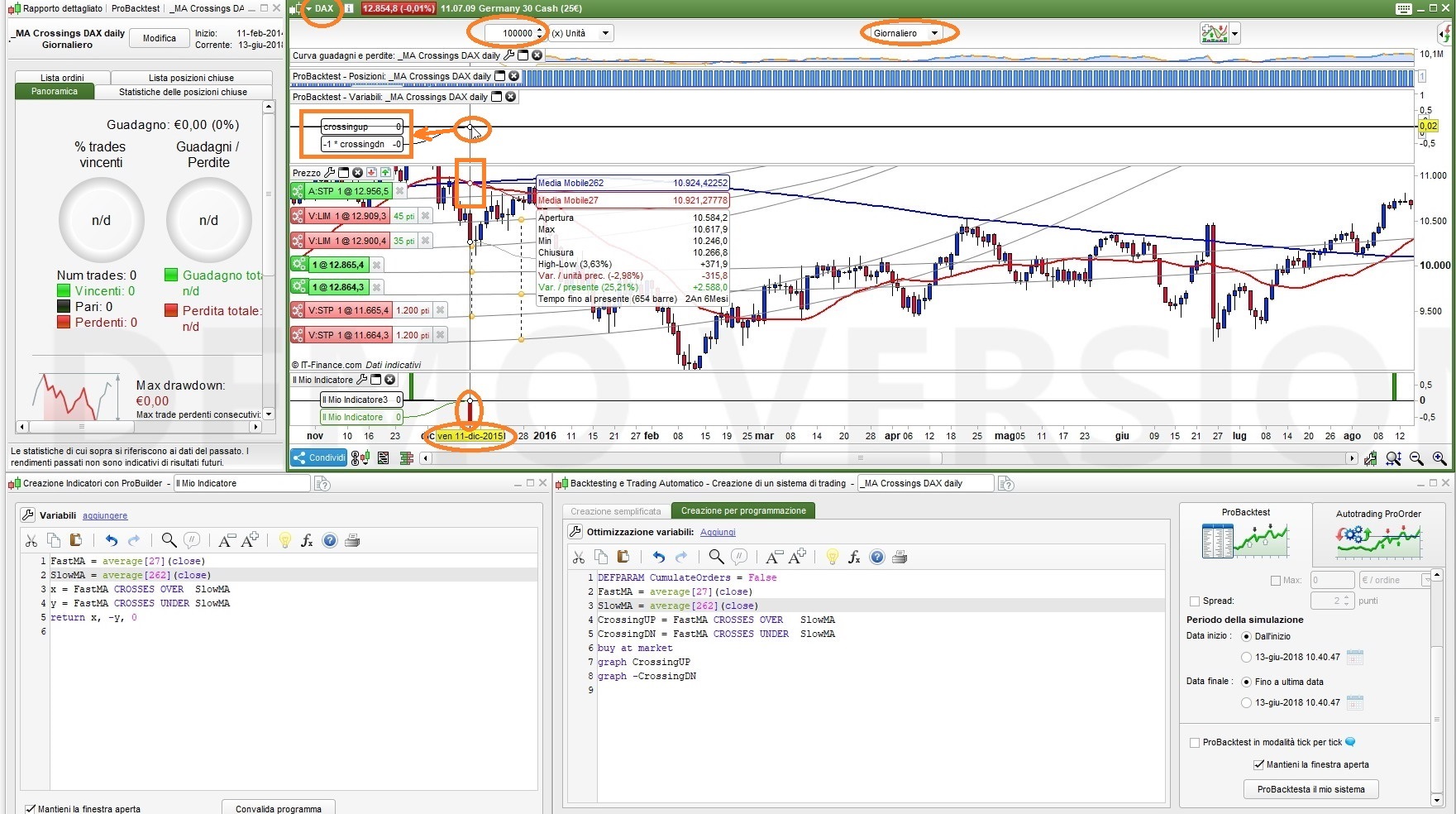Open the DAX instrument dropdown arrow
This screenshot has width=1456, height=814.
point(308,9)
